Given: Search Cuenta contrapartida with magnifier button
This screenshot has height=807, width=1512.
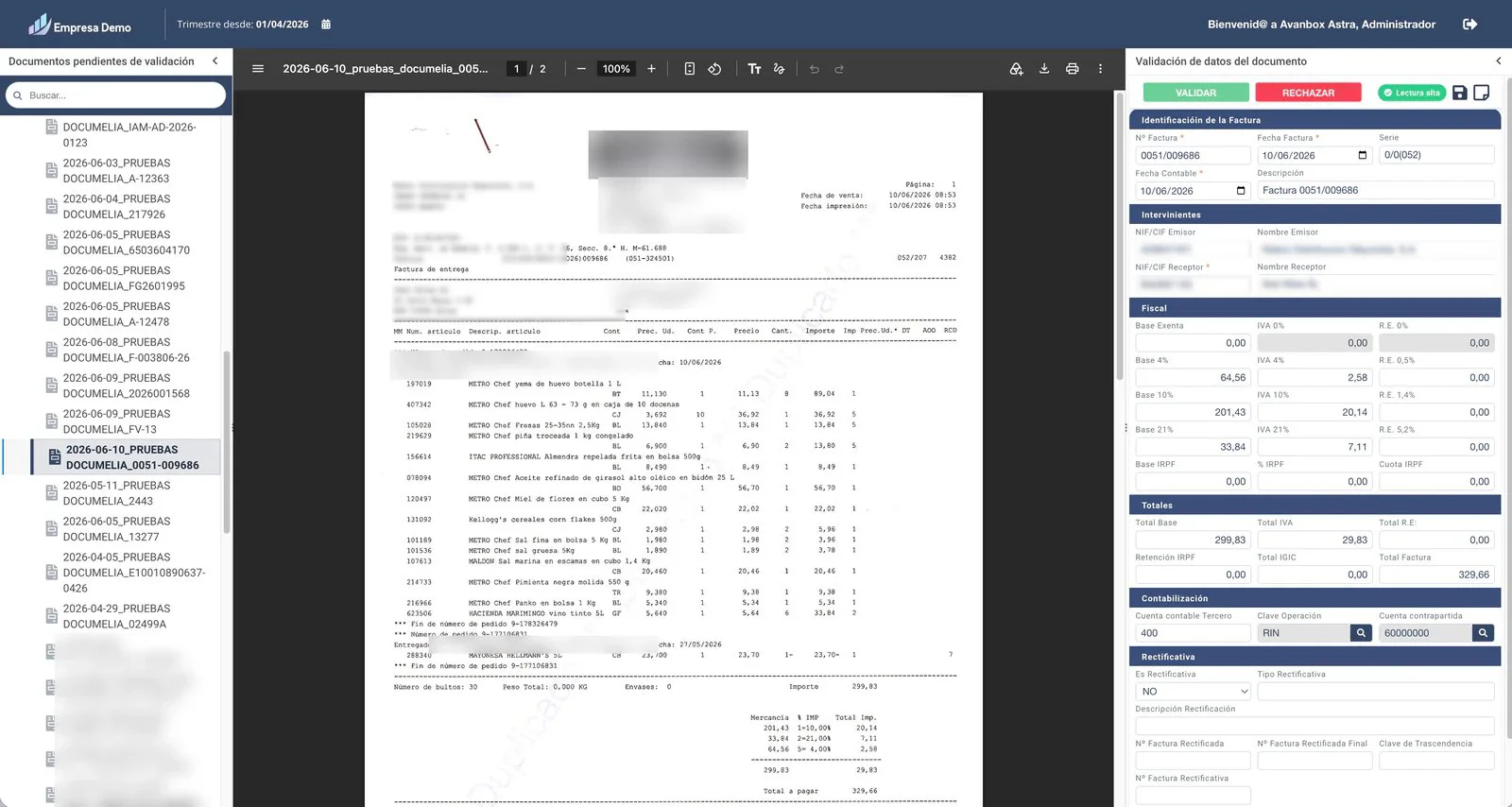Looking at the screenshot, I should click(x=1483, y=633).
